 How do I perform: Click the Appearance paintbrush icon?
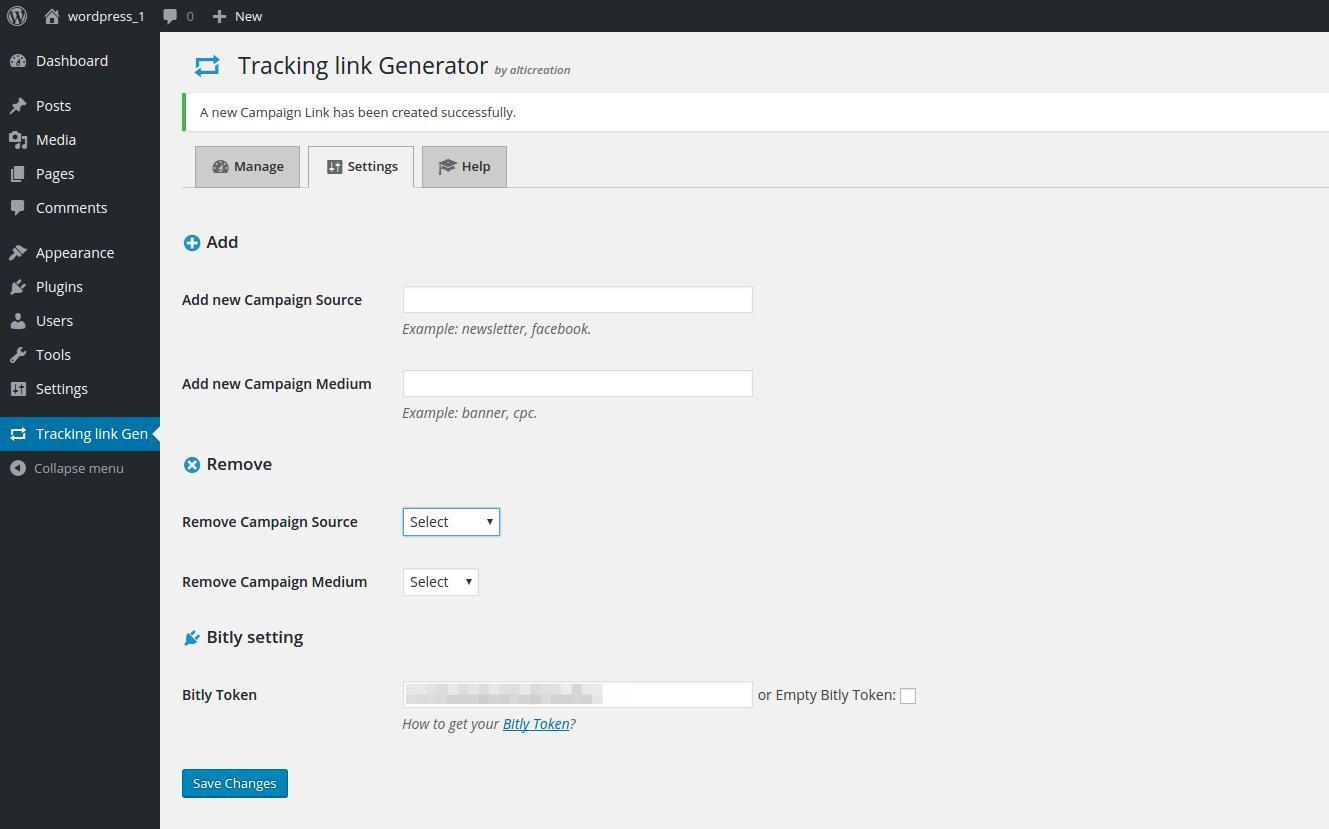[x=18, y=253]
